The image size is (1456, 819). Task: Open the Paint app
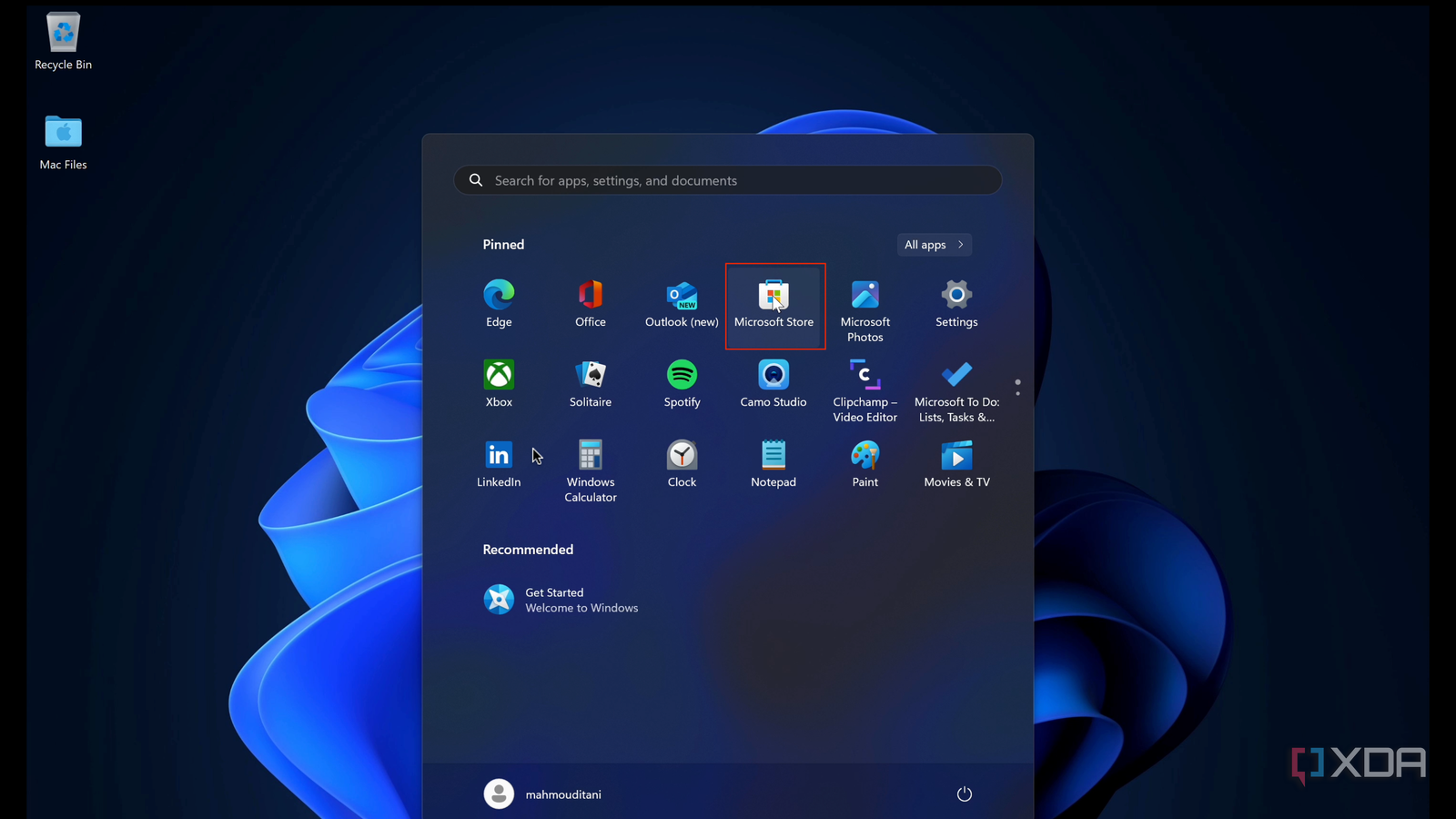pyautogui.click(x=865, y=464)
